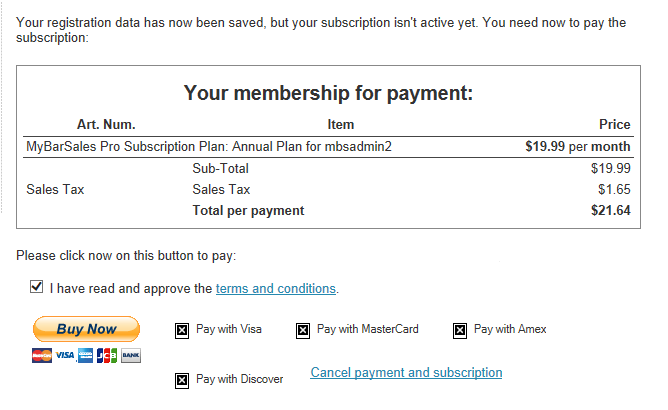
Task: Click the Buy Now button
Action: click(86, 329)
